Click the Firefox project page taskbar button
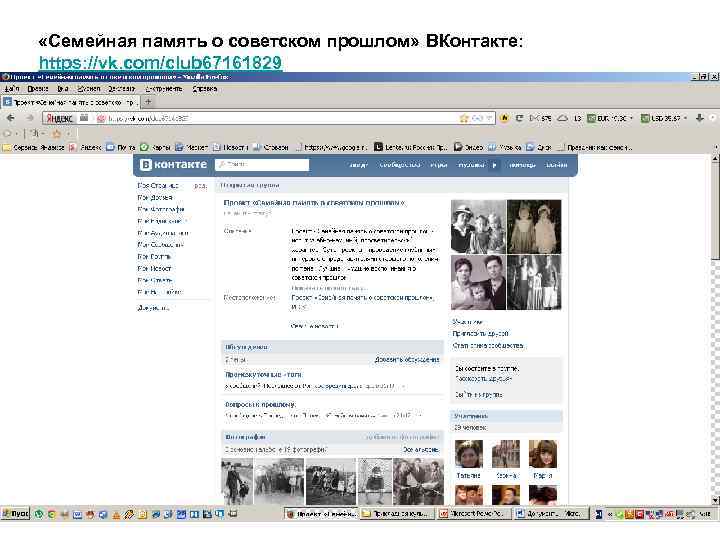The height and width of the screenshot is (540, 720). click(x=321, y=513)
